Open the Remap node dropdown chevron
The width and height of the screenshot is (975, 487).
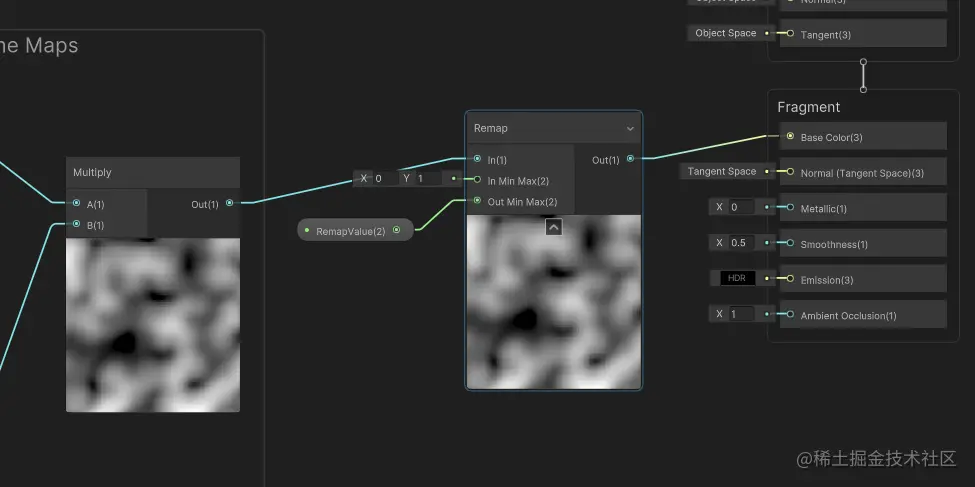pos(630,129)
